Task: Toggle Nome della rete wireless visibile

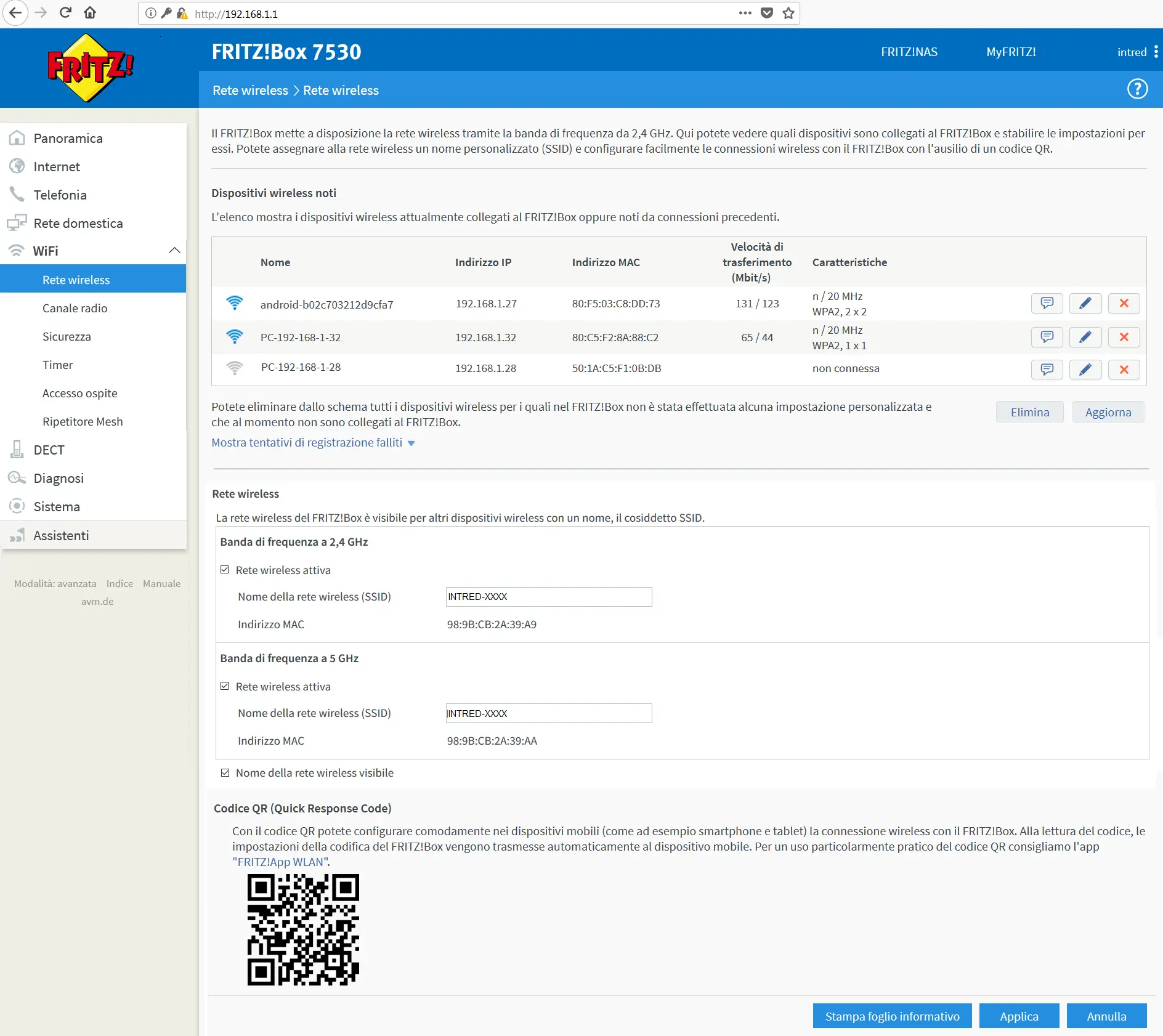Action: (225, 772)
